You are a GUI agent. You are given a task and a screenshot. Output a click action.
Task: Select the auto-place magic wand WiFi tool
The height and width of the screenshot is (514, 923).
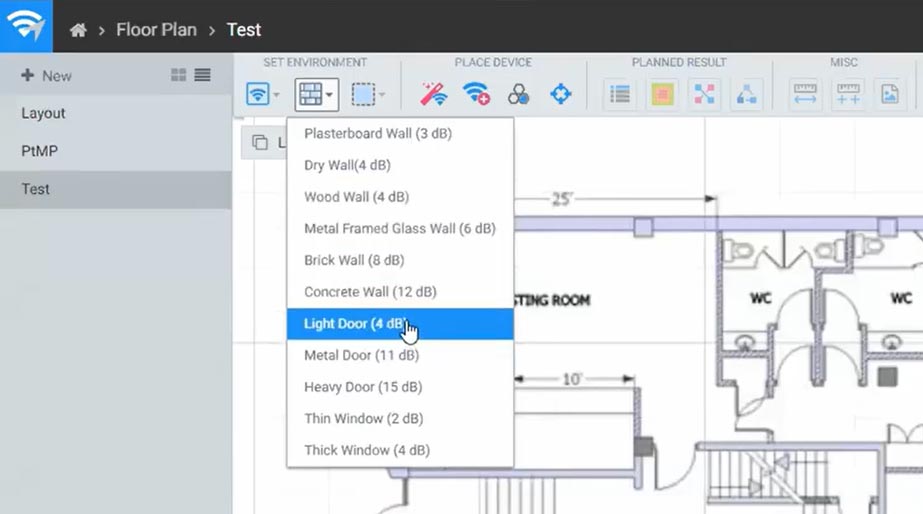coord(433,94)
